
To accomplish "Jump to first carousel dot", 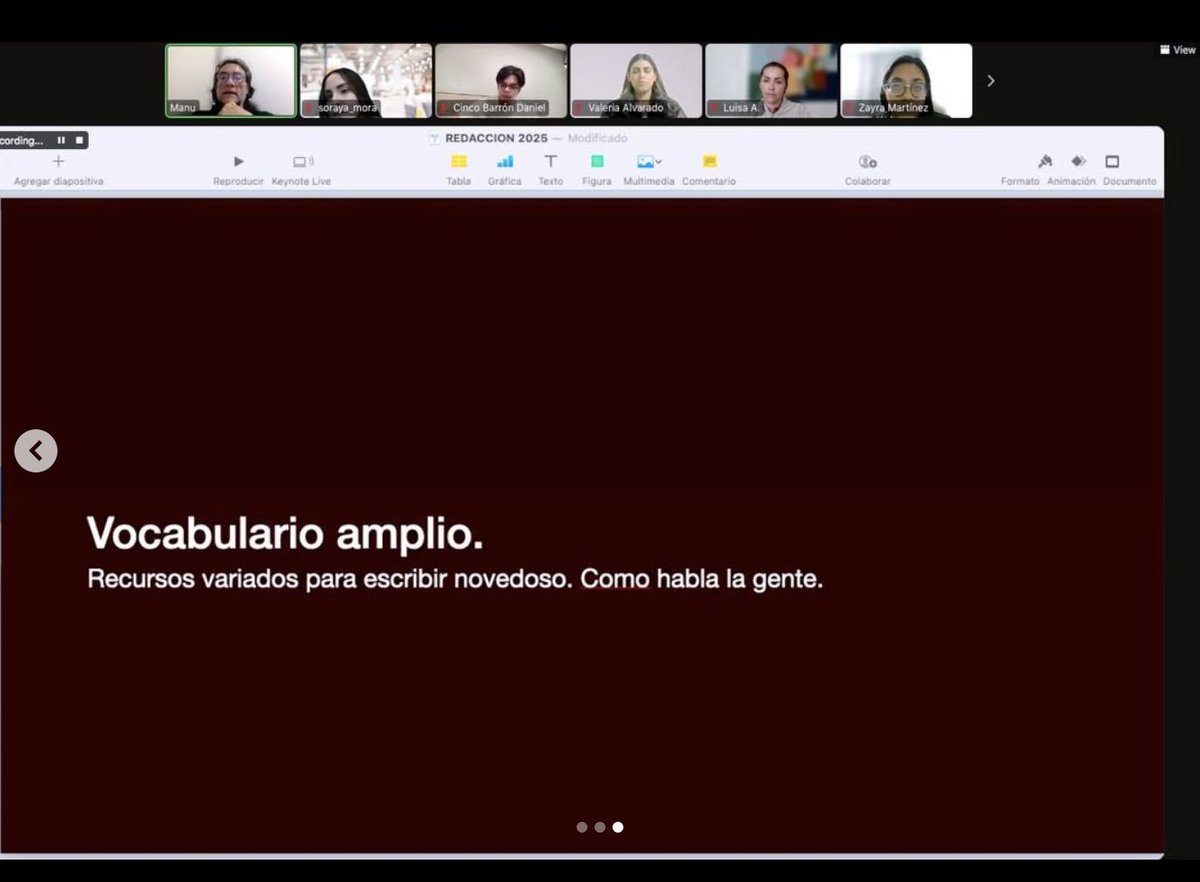I will 582,827.
